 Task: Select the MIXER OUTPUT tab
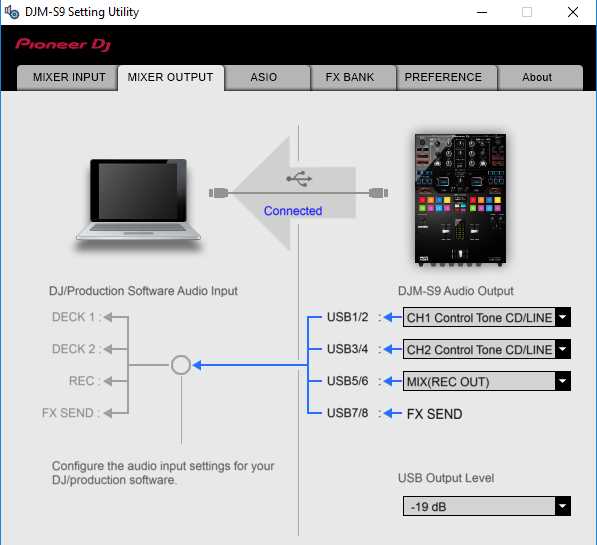(x=171, y=77)
